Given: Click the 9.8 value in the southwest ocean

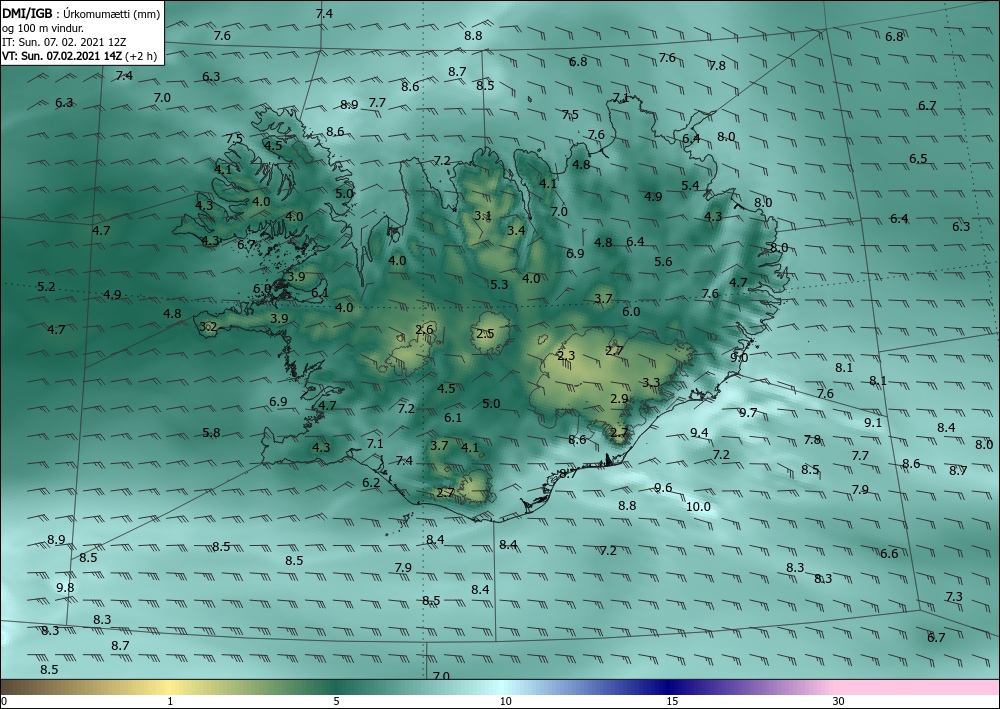Looking at the screenshot, I should click(65, 588).
